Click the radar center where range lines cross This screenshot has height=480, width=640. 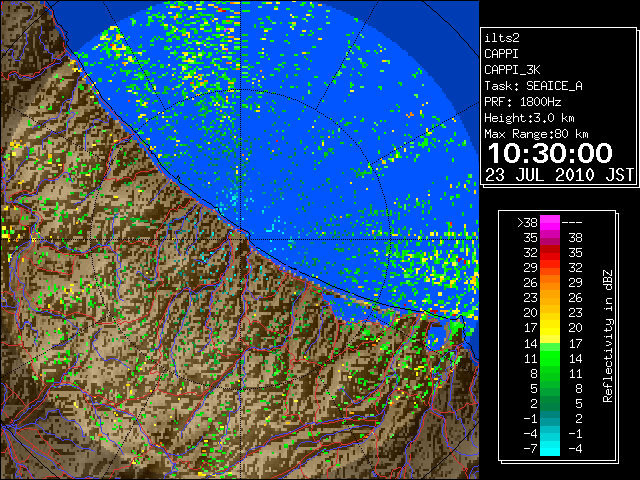(x=241, y=239)
